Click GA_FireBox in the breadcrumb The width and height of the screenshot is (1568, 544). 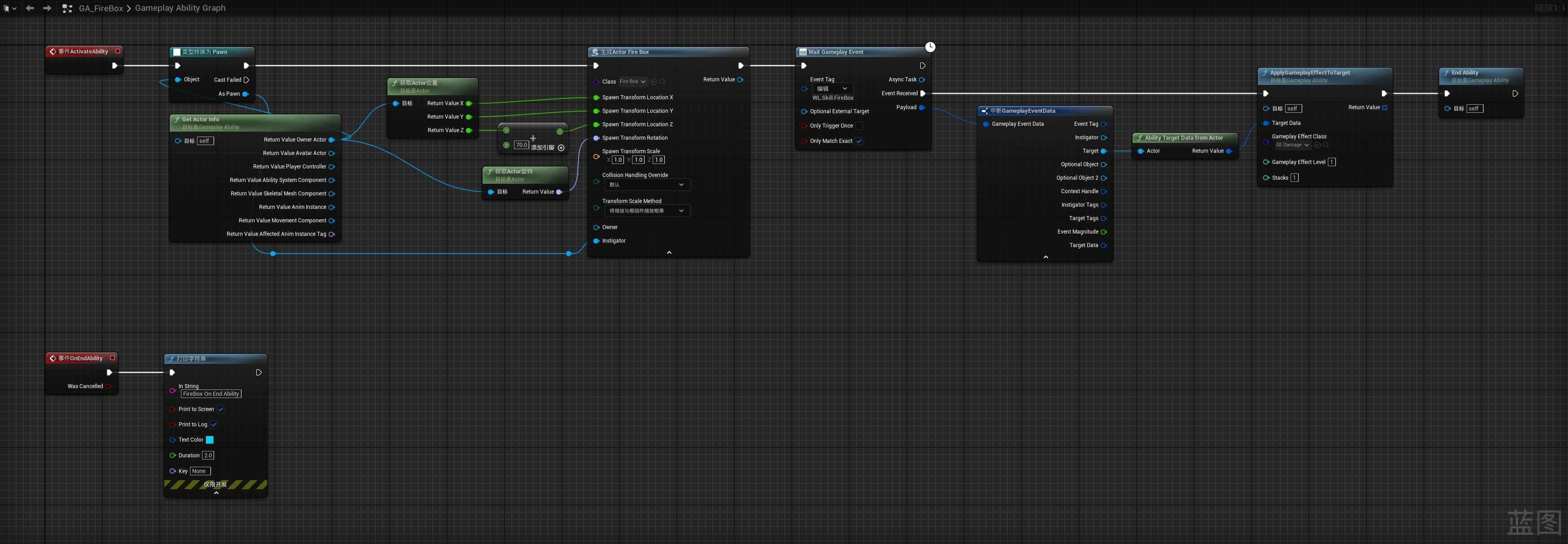(x=101, y=8)
